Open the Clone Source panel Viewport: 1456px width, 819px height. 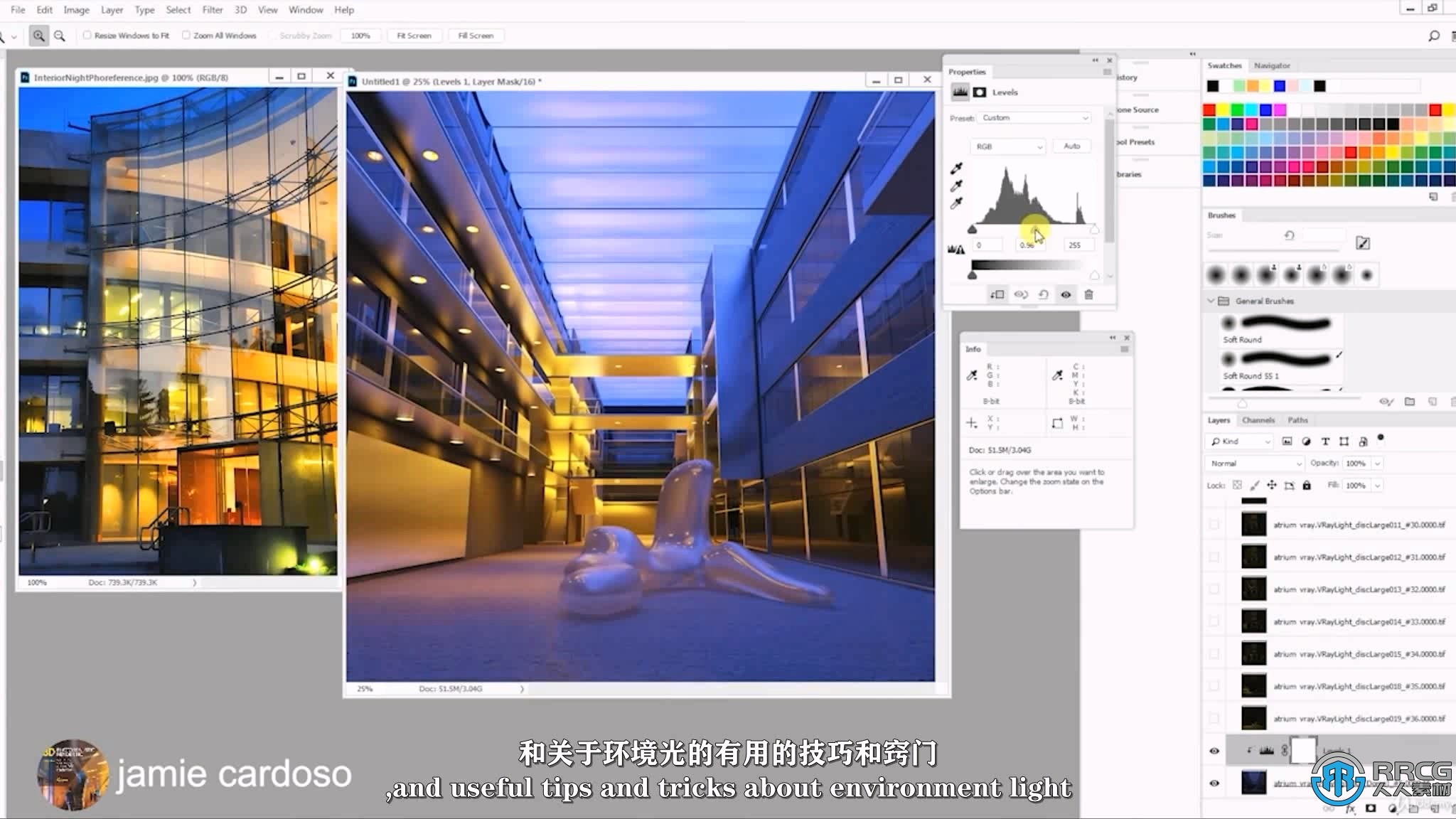[x=1138, y=109]
